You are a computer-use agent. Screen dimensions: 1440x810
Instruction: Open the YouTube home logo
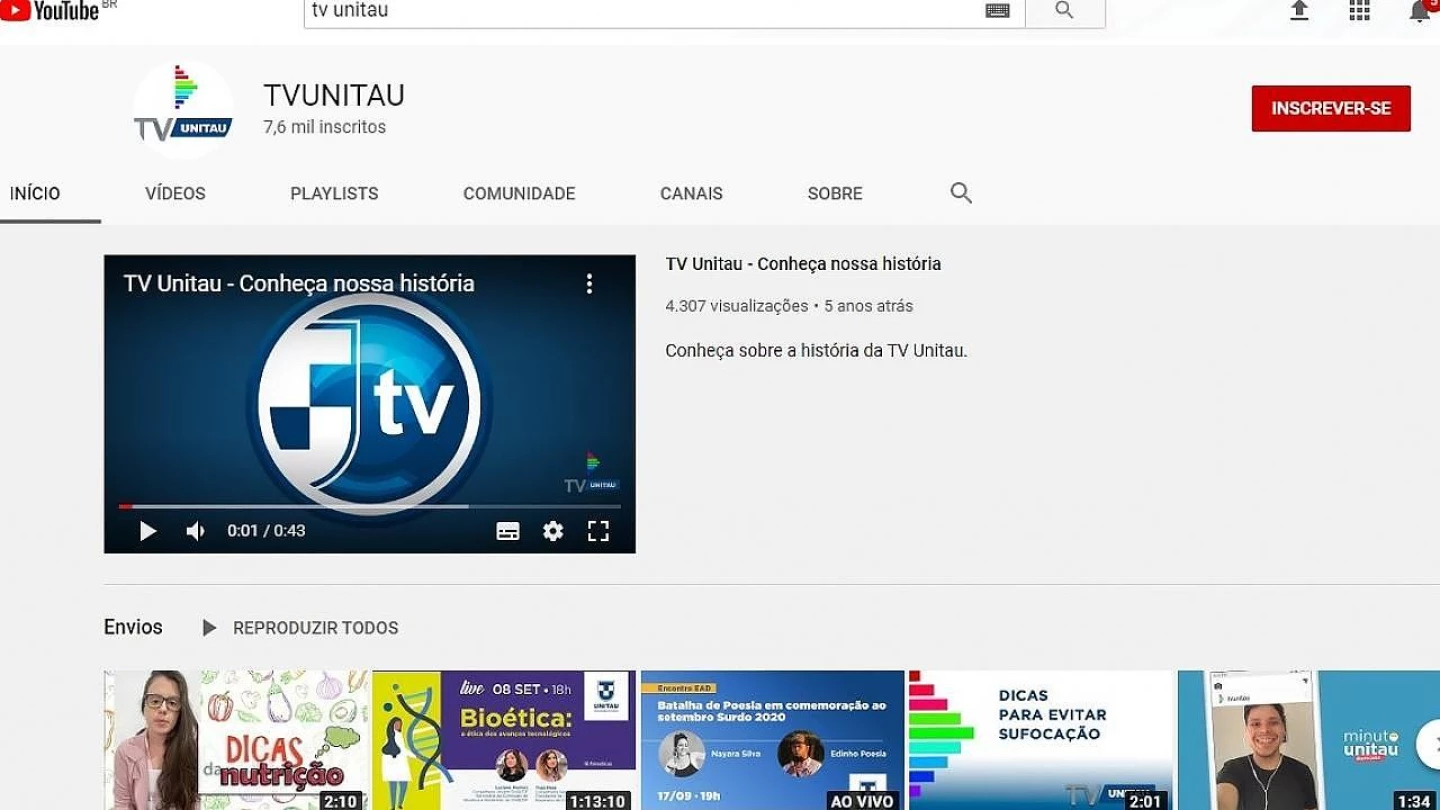pos(50,10)
